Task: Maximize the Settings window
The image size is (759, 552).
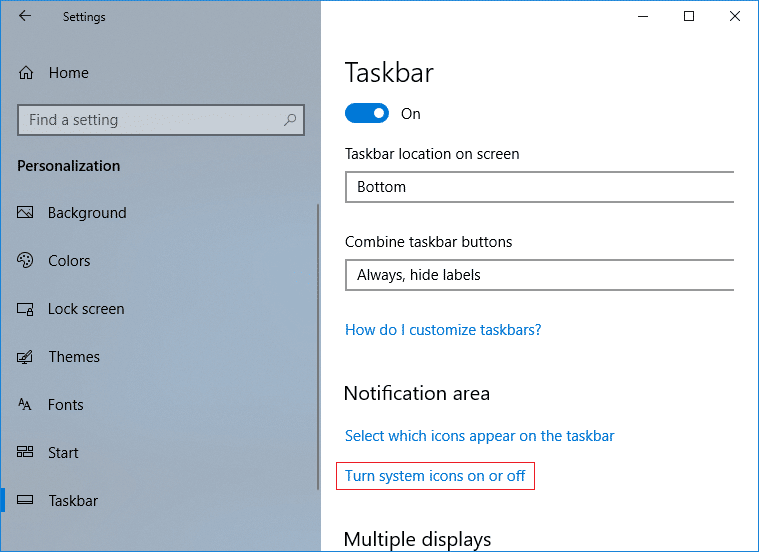Action: (x=689, y=16)
